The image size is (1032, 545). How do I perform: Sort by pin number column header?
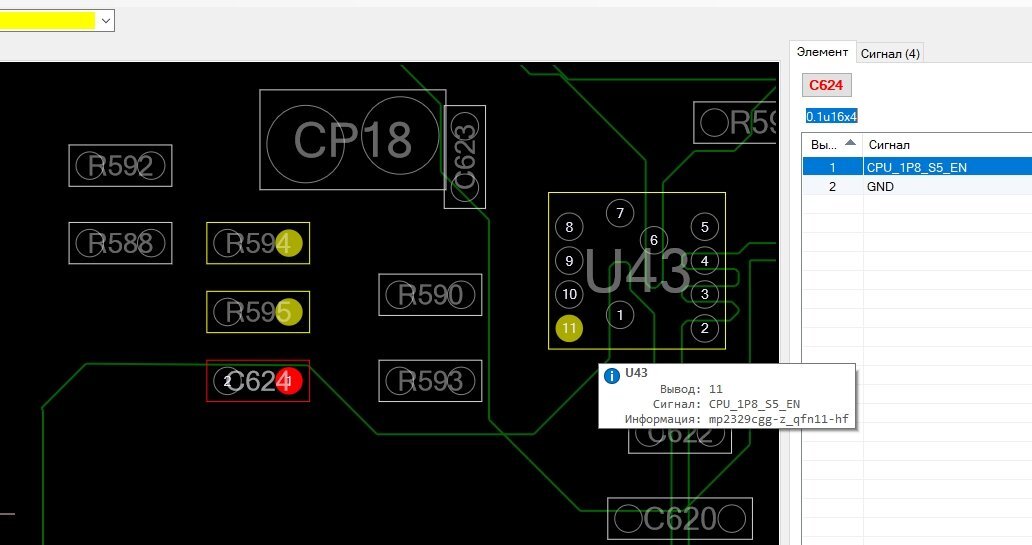[832, 144]
